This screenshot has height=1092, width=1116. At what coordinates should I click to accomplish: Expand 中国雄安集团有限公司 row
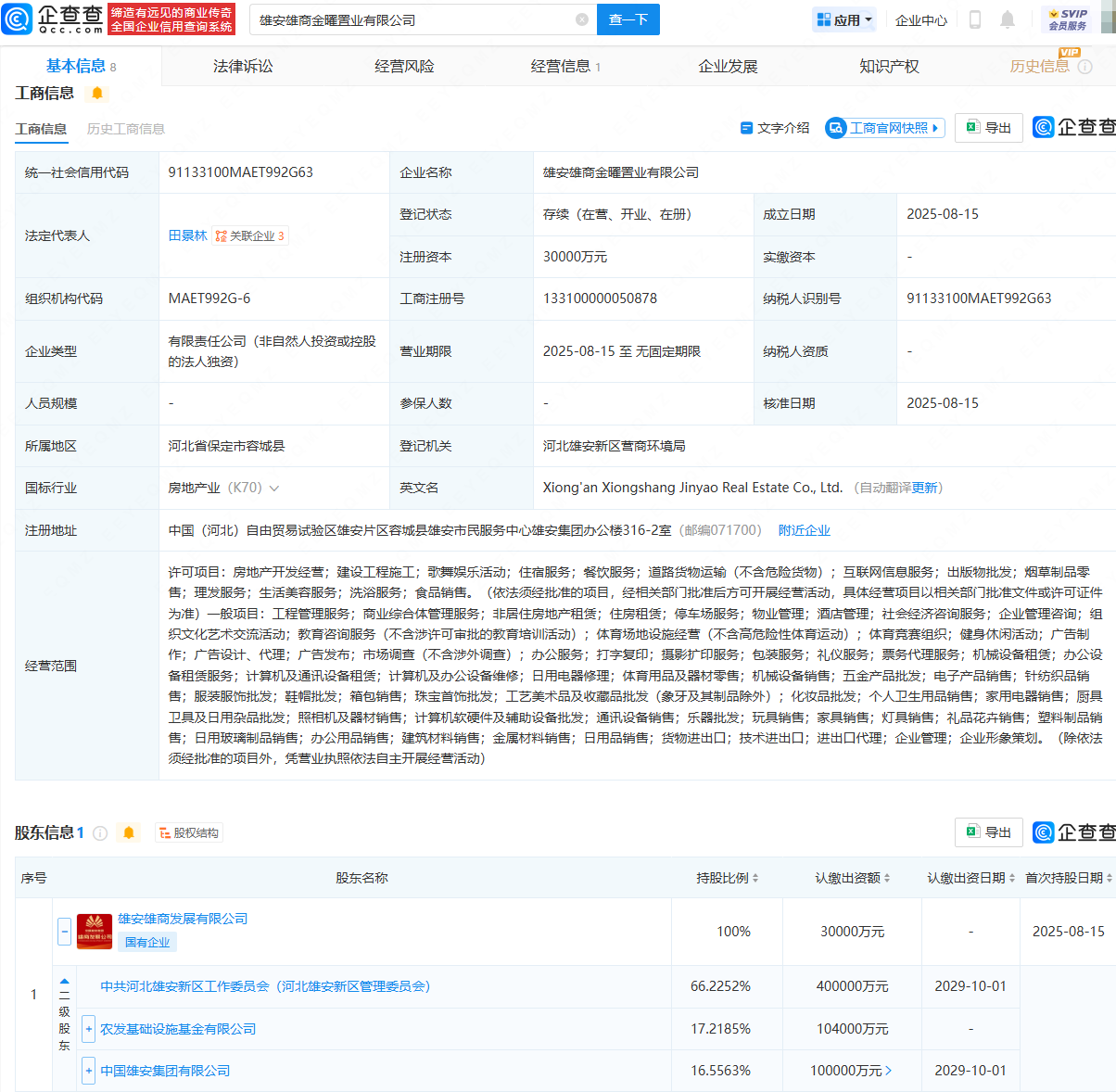pos(89,1071)
